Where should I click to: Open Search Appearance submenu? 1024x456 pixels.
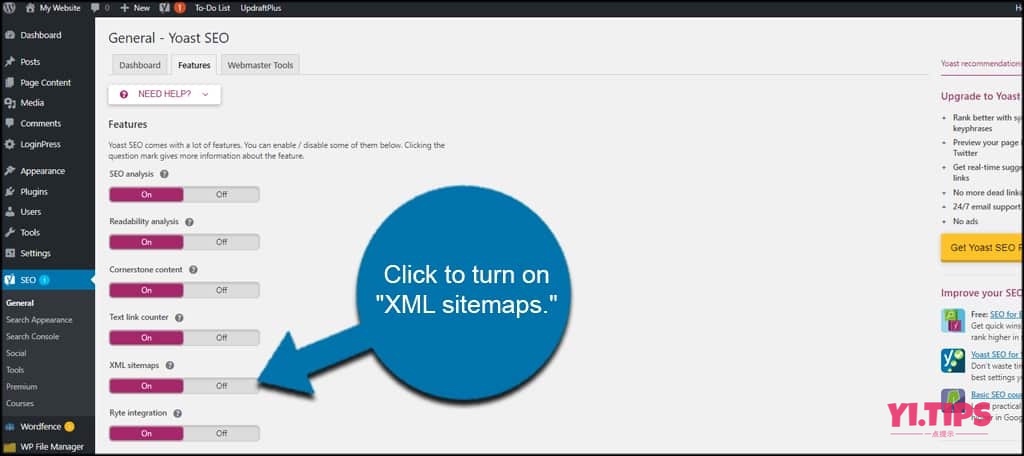coord(39,320)
